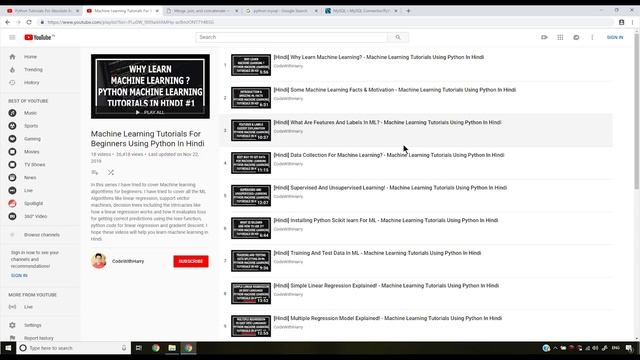Open the three-dot settings menu in header
Screen dimensions: 640x360
(x=592, y=37)
